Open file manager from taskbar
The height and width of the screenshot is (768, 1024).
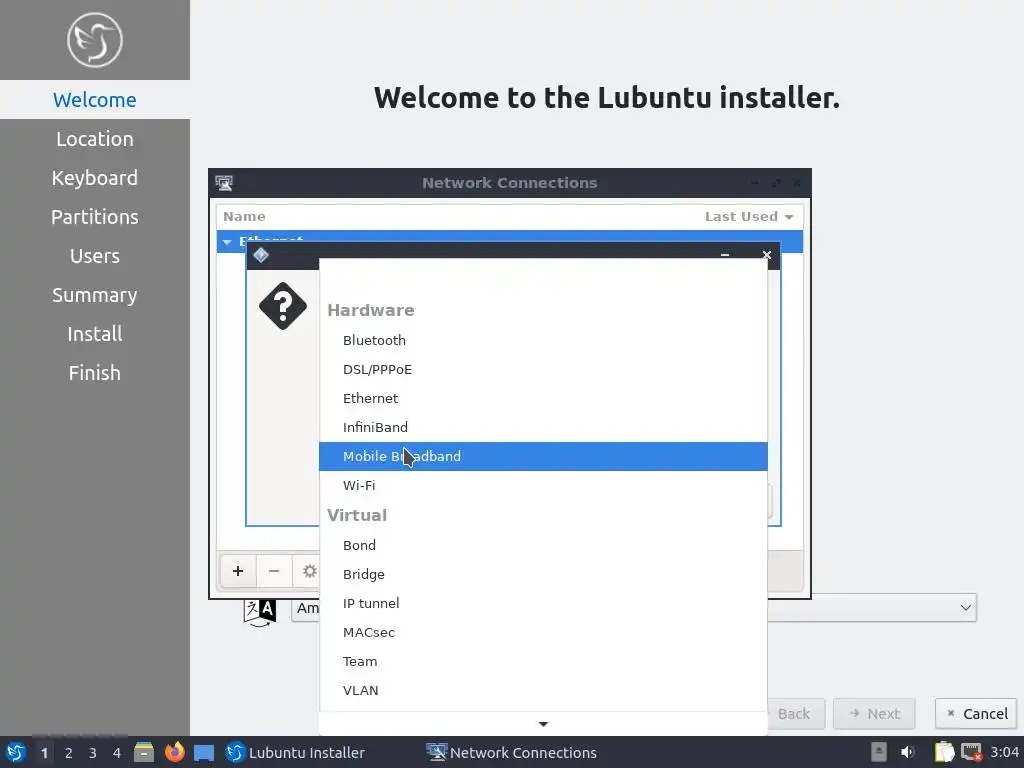point(144,752)
